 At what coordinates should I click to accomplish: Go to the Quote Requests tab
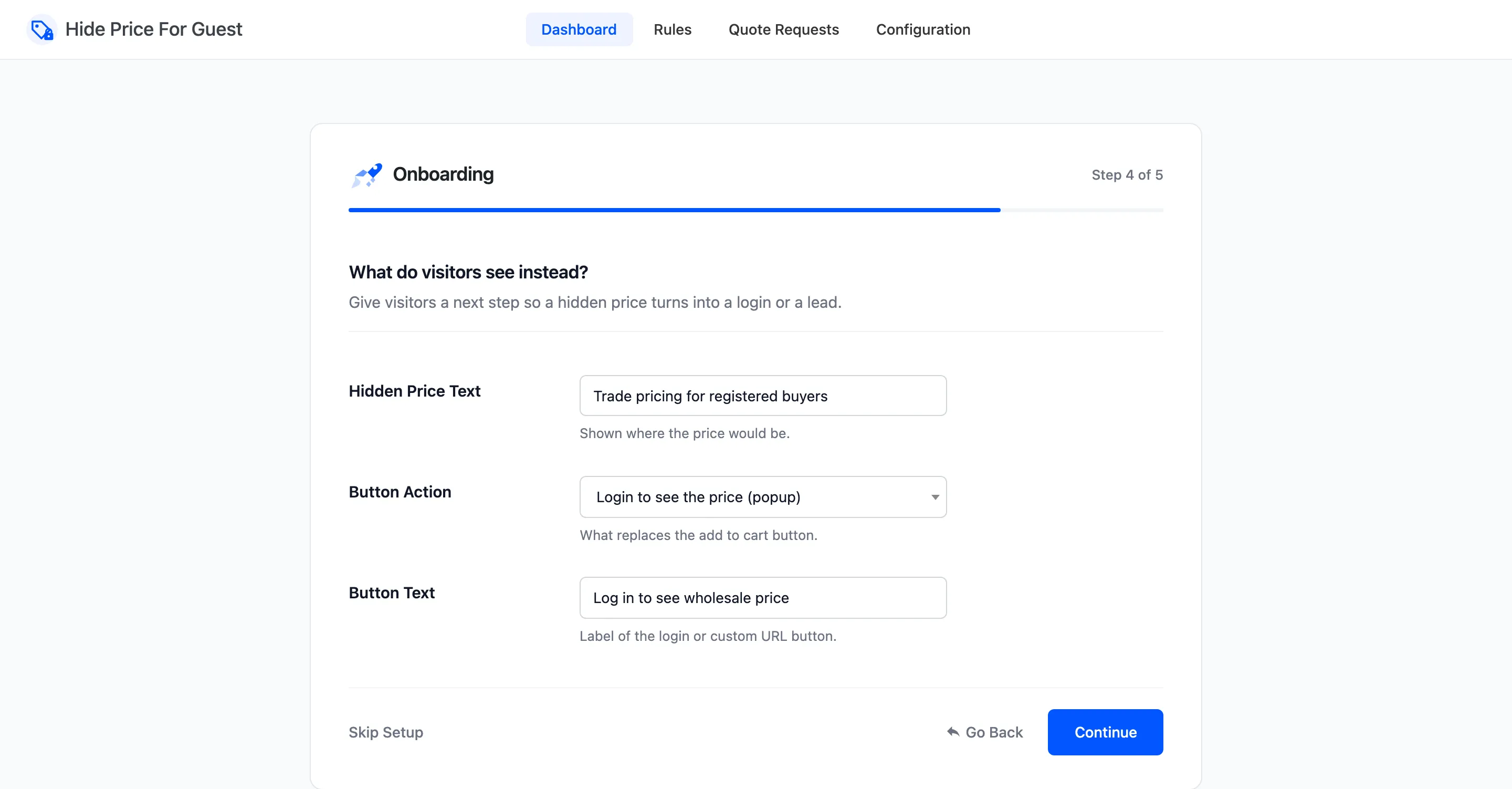coord(784,29)
